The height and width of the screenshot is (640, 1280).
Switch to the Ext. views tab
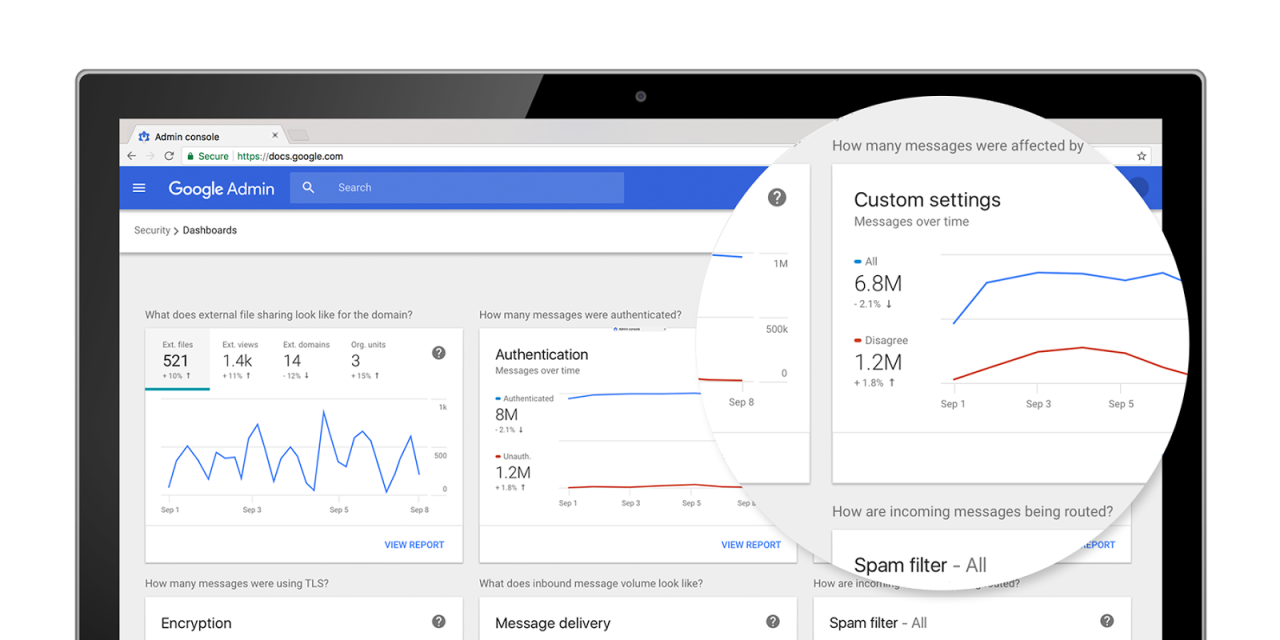pyautogui.click(x=237, y=360)
